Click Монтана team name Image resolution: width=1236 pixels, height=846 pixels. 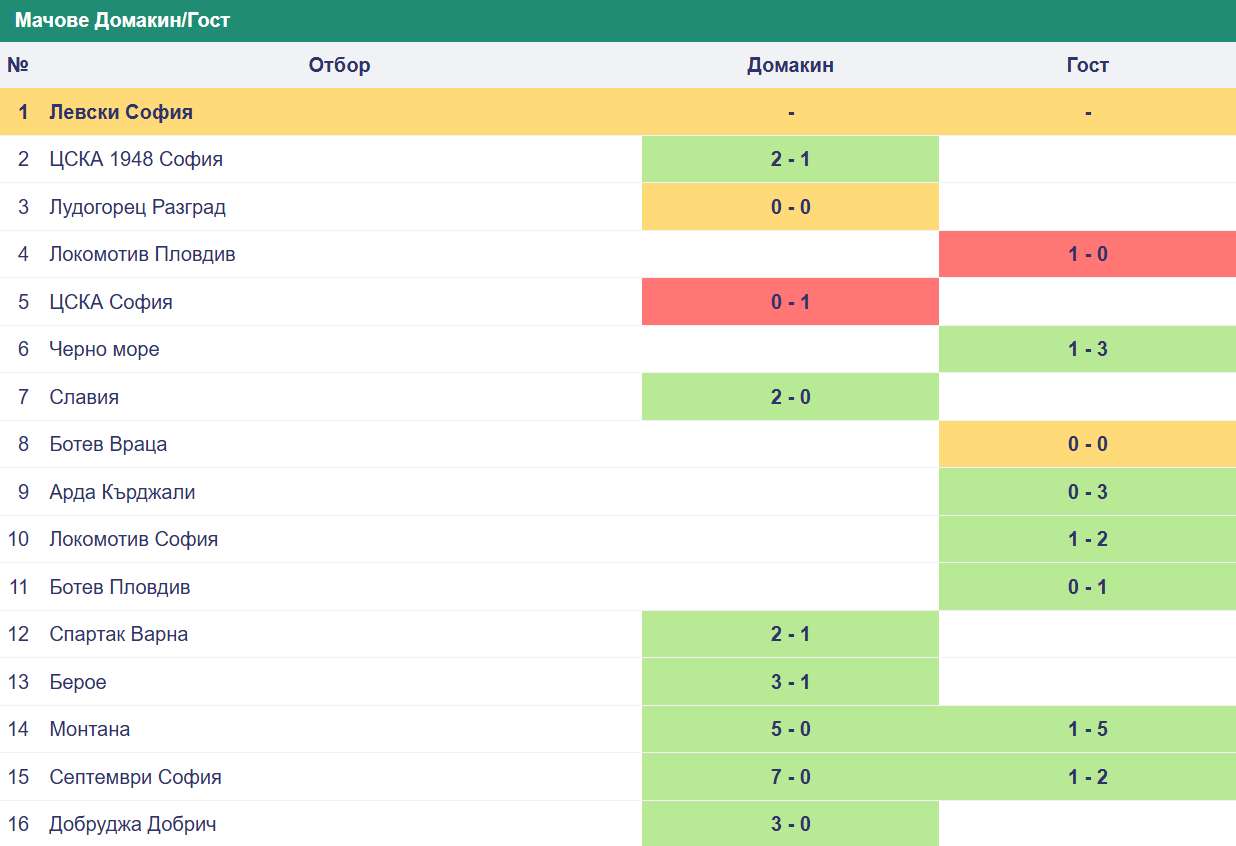point(90,729)
